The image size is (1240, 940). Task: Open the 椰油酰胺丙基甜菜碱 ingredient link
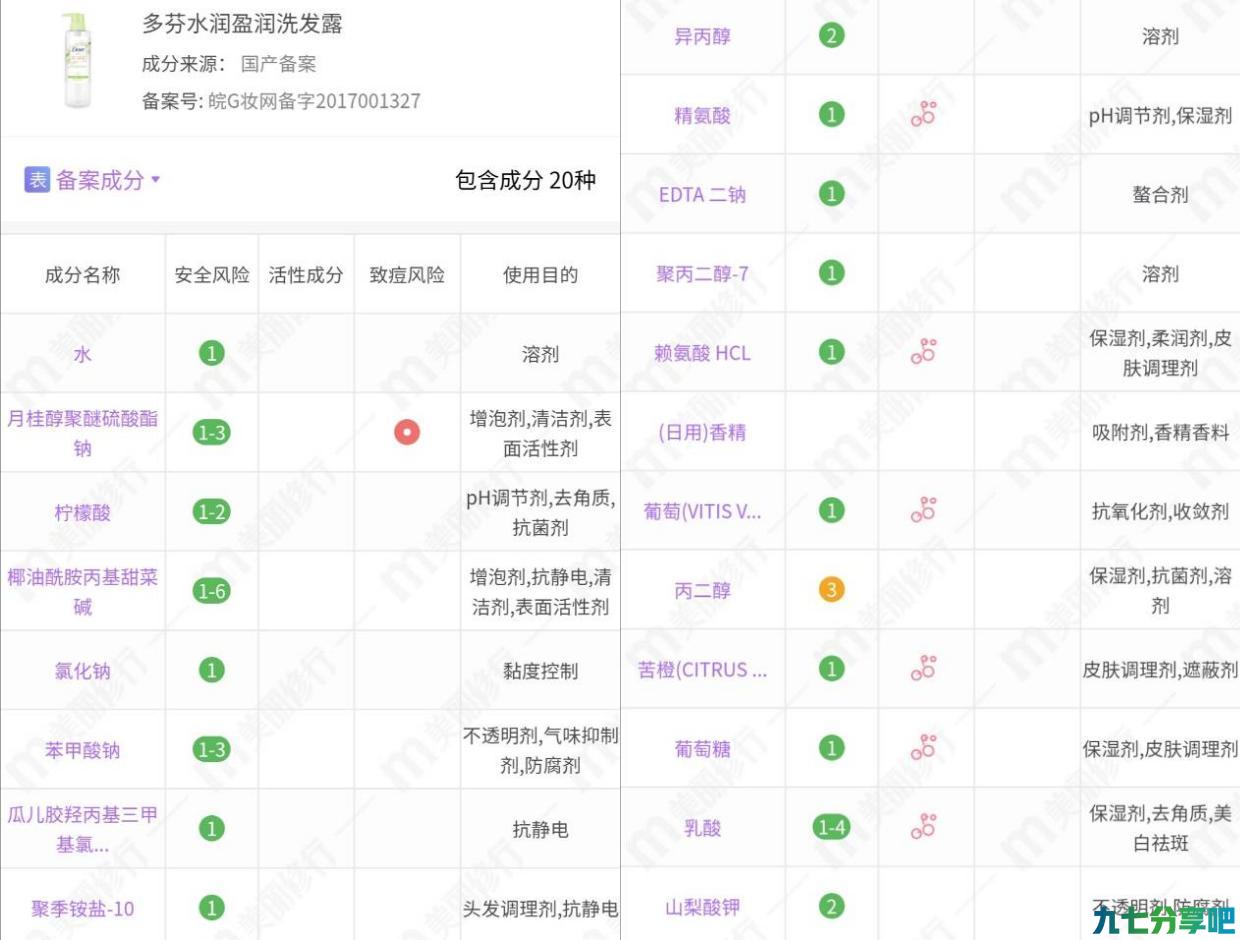pos(82,591)
